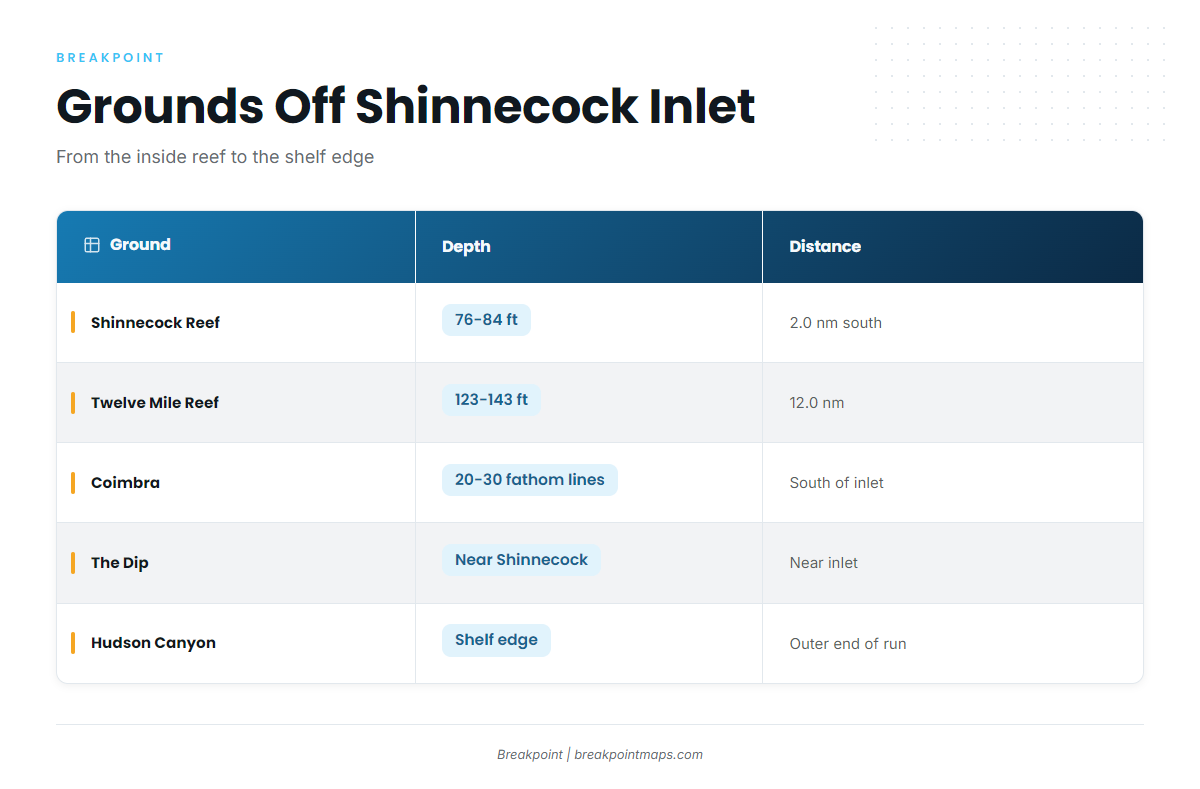
Task: Click the Near Shinnecock depth badge
Action: 521,560
